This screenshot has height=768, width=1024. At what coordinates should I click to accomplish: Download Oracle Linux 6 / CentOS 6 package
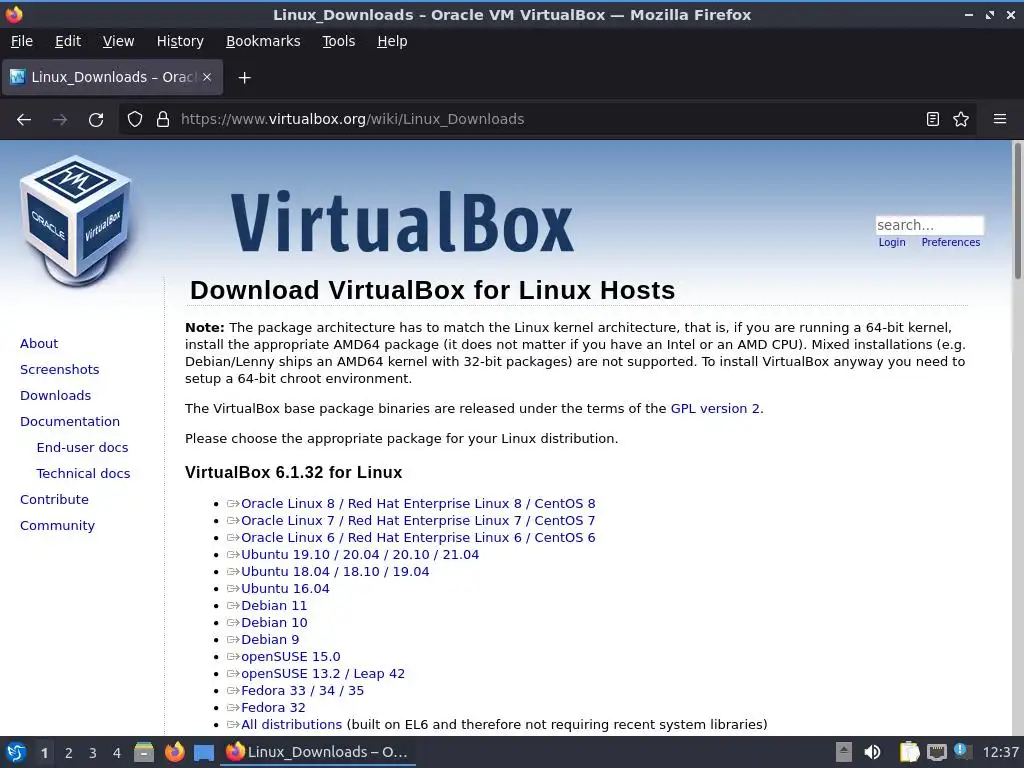pos(418,537)
